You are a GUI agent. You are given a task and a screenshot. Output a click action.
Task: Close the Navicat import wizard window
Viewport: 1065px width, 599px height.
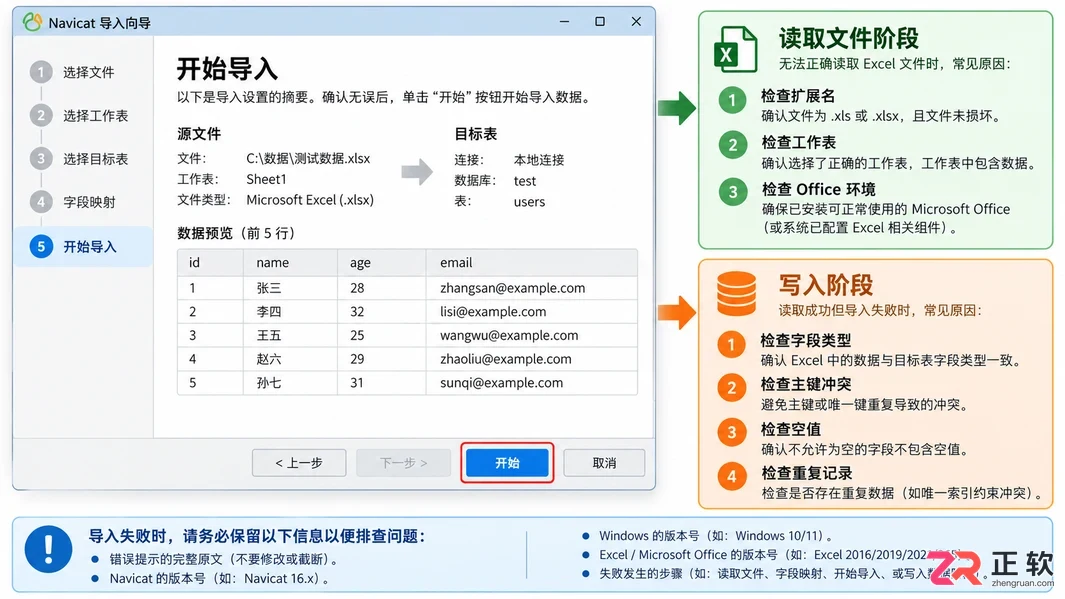pos(636,22)
